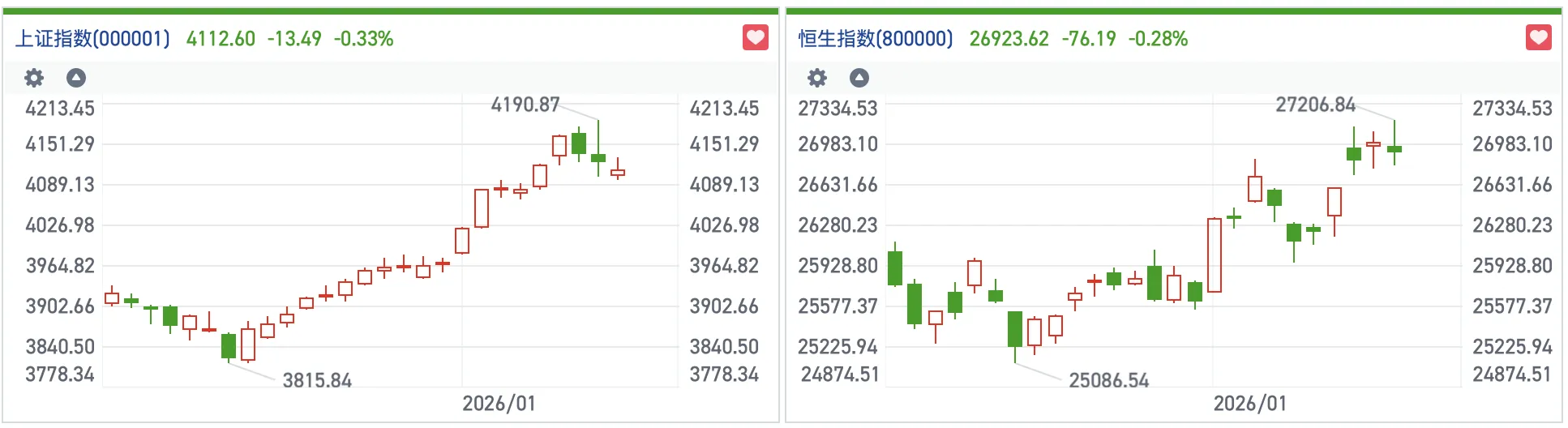The width and height of the screenshot is (1568, 428).
Task: Click the latest green candlestick on 恒生指数 chart
Action: click(x=1394, y=149)
